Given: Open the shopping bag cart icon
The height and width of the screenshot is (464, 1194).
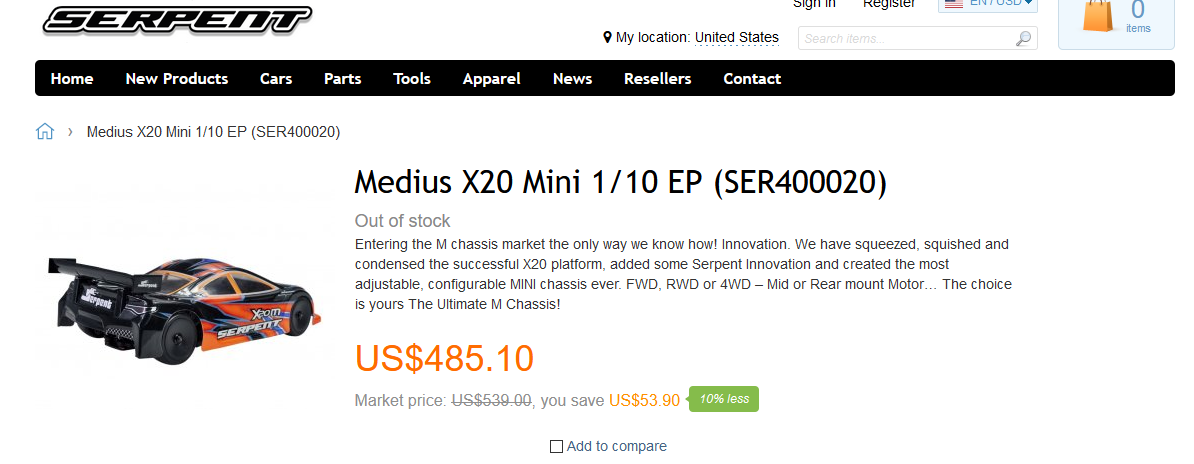Looking at the screenshot, I should click(1099, 16).
